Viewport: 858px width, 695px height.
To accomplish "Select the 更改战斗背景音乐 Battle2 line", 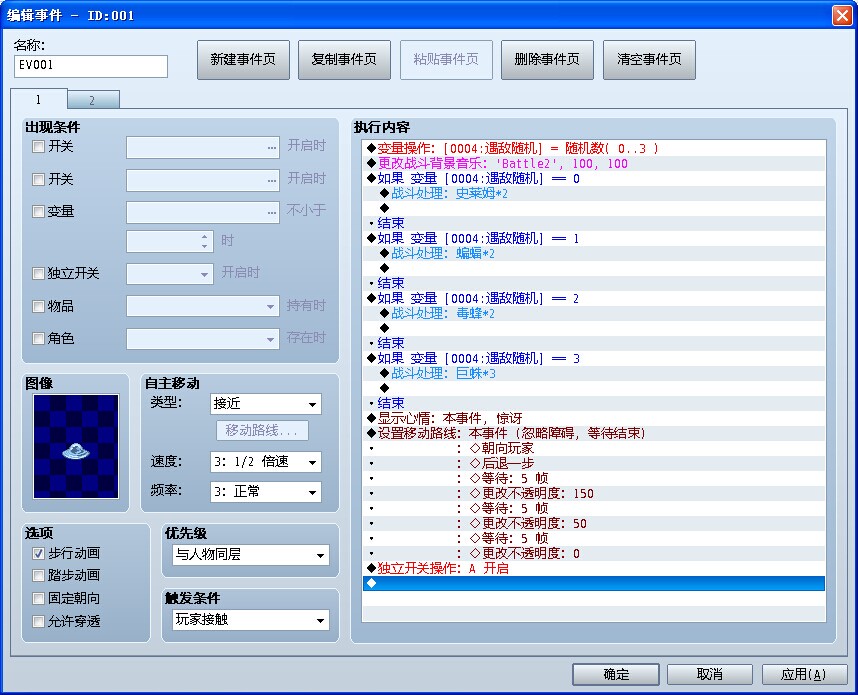I will (594, 164).
